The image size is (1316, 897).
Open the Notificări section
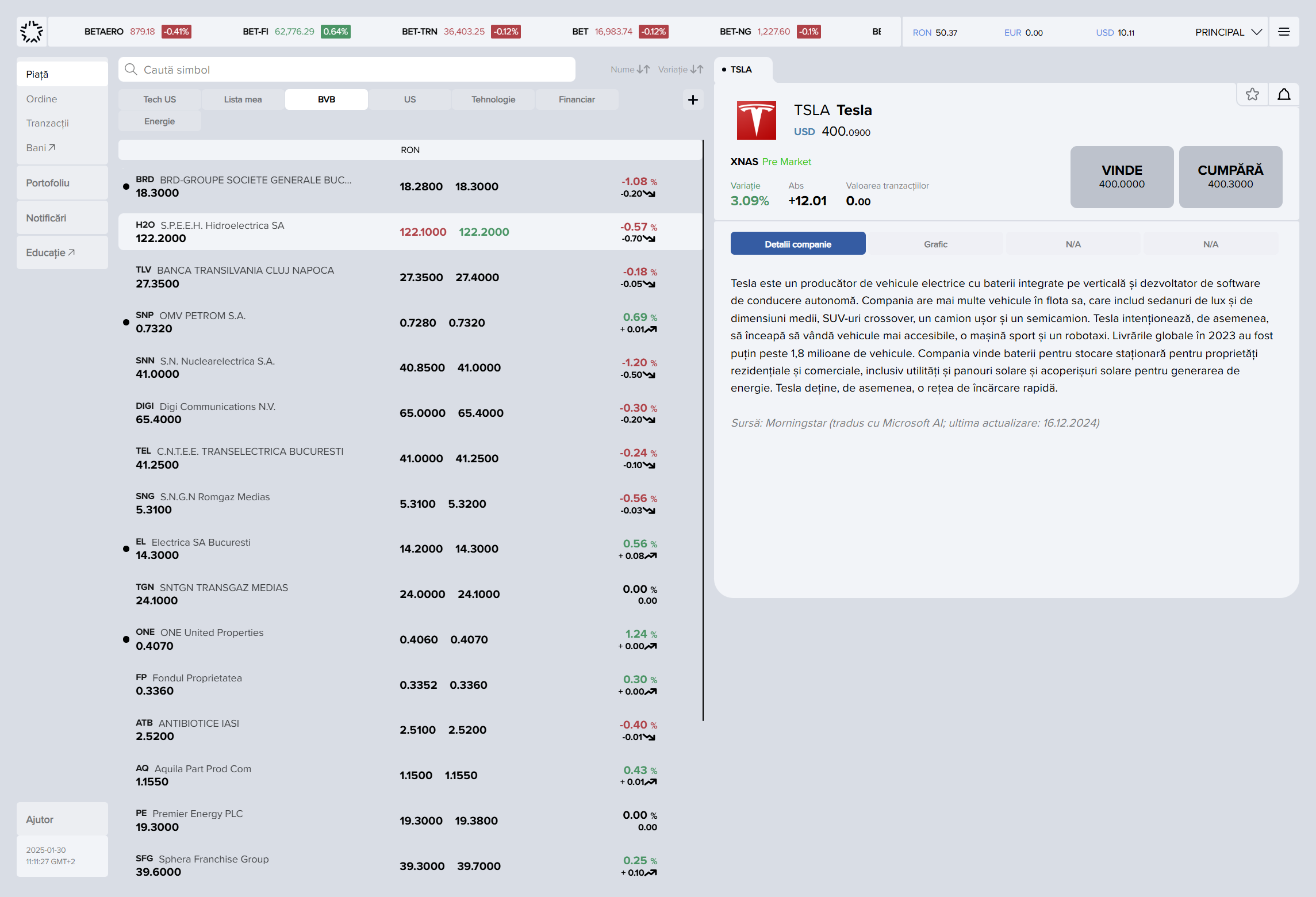tap(62, 218)
